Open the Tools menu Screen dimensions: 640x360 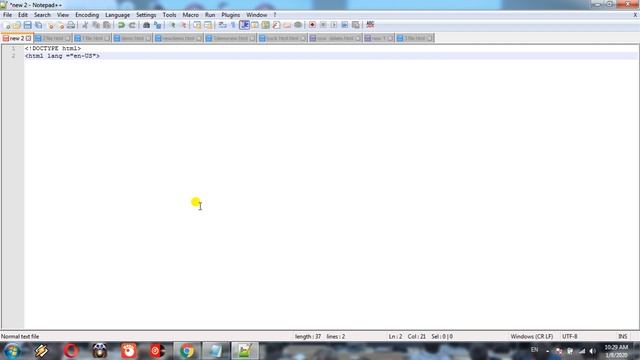pyautogui.click(x=169, y=15)
